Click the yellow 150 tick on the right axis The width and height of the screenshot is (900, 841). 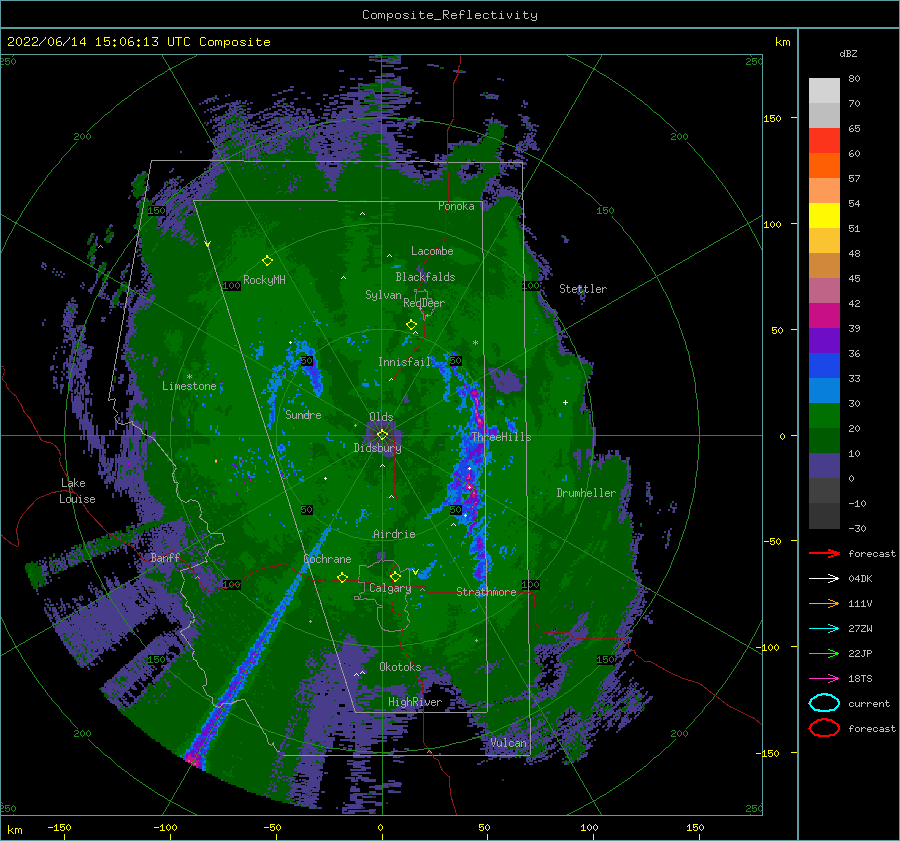click(772, 118)
